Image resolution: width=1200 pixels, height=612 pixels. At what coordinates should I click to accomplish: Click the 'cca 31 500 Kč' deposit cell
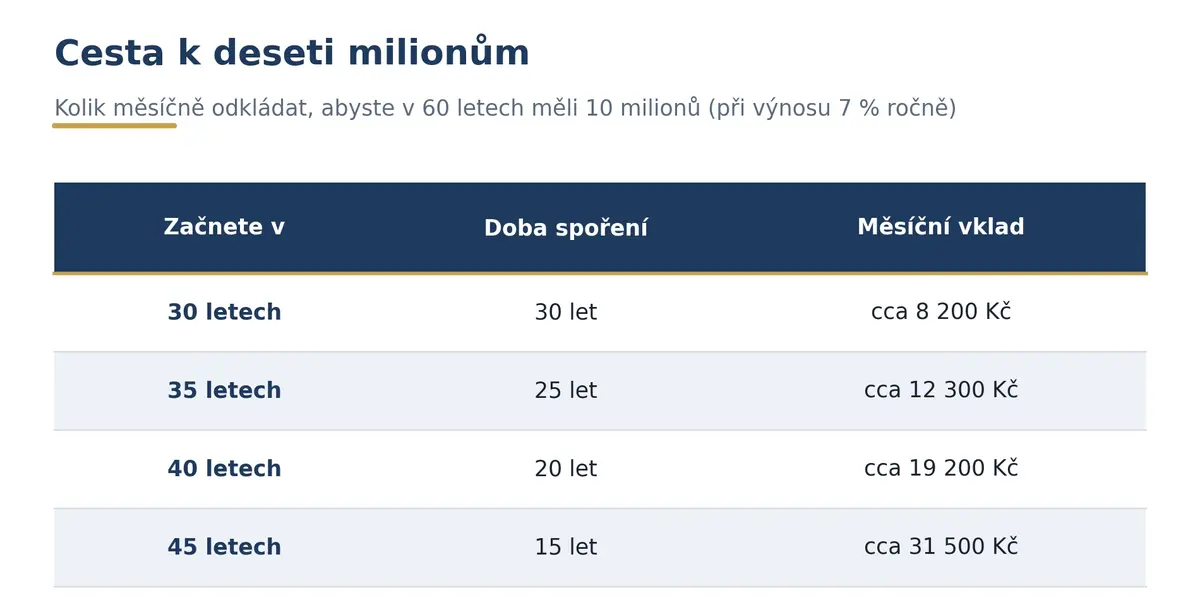941,547
